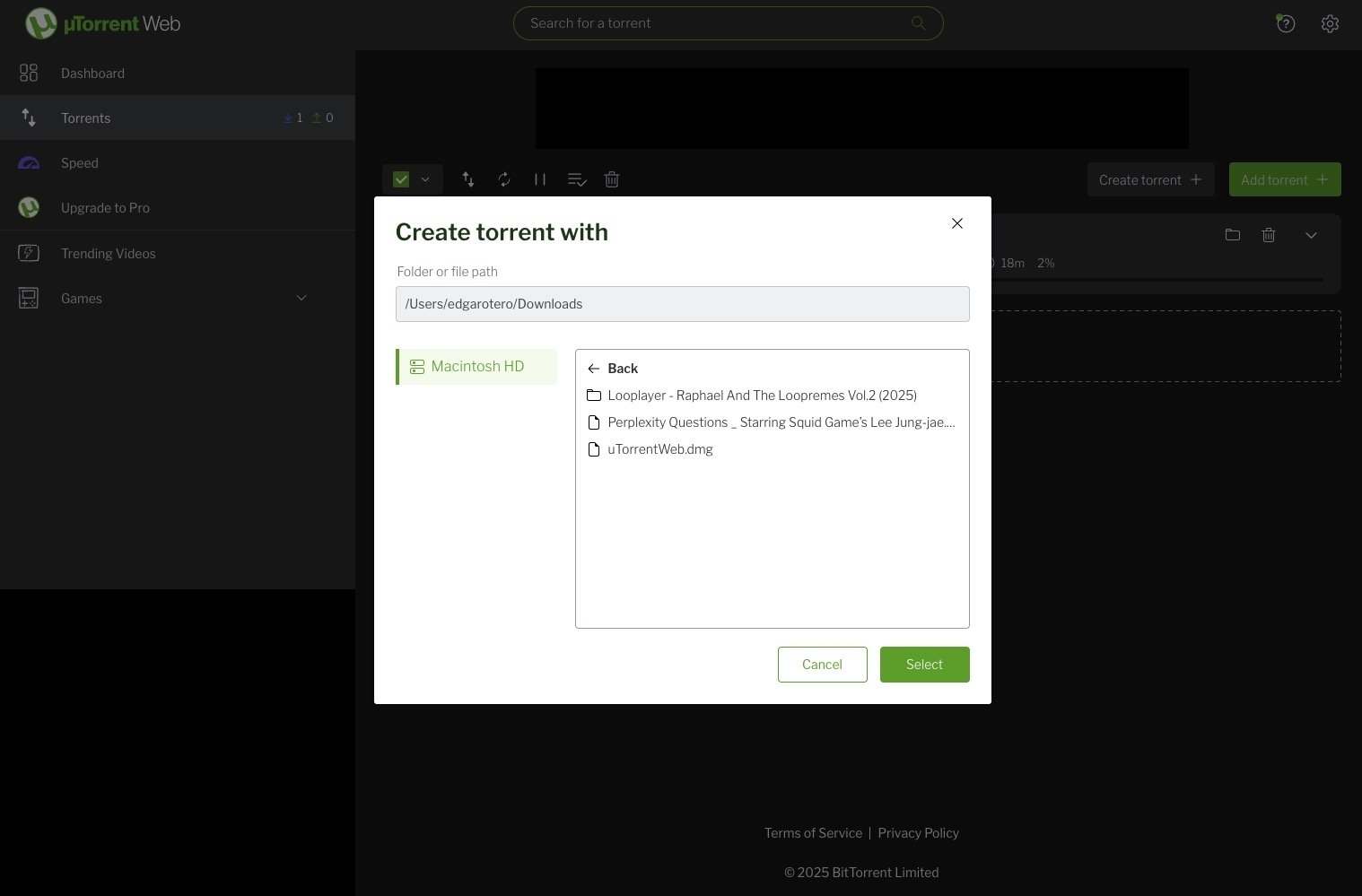Screen dimensions: 1362x896
Task: Click the toolbar list-check icon
Action: click(577, 179)
